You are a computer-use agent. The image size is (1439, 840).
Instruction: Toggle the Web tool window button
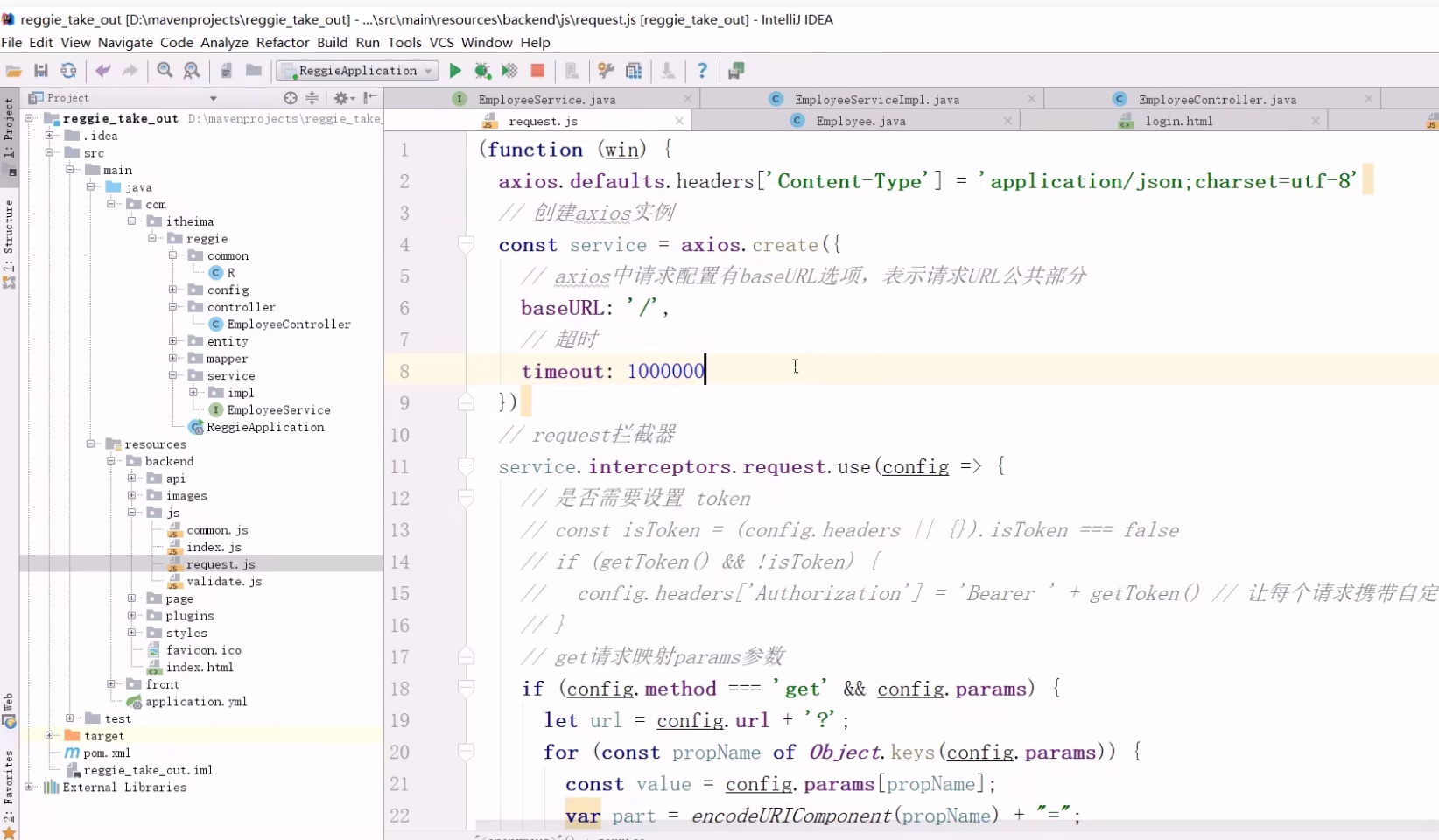[10, 710]
